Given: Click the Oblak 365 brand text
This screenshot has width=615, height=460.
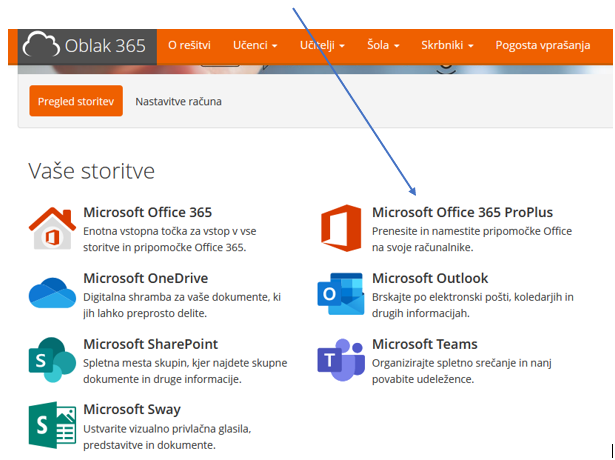Looking at the screenshot, I should [x=105, y=45].
